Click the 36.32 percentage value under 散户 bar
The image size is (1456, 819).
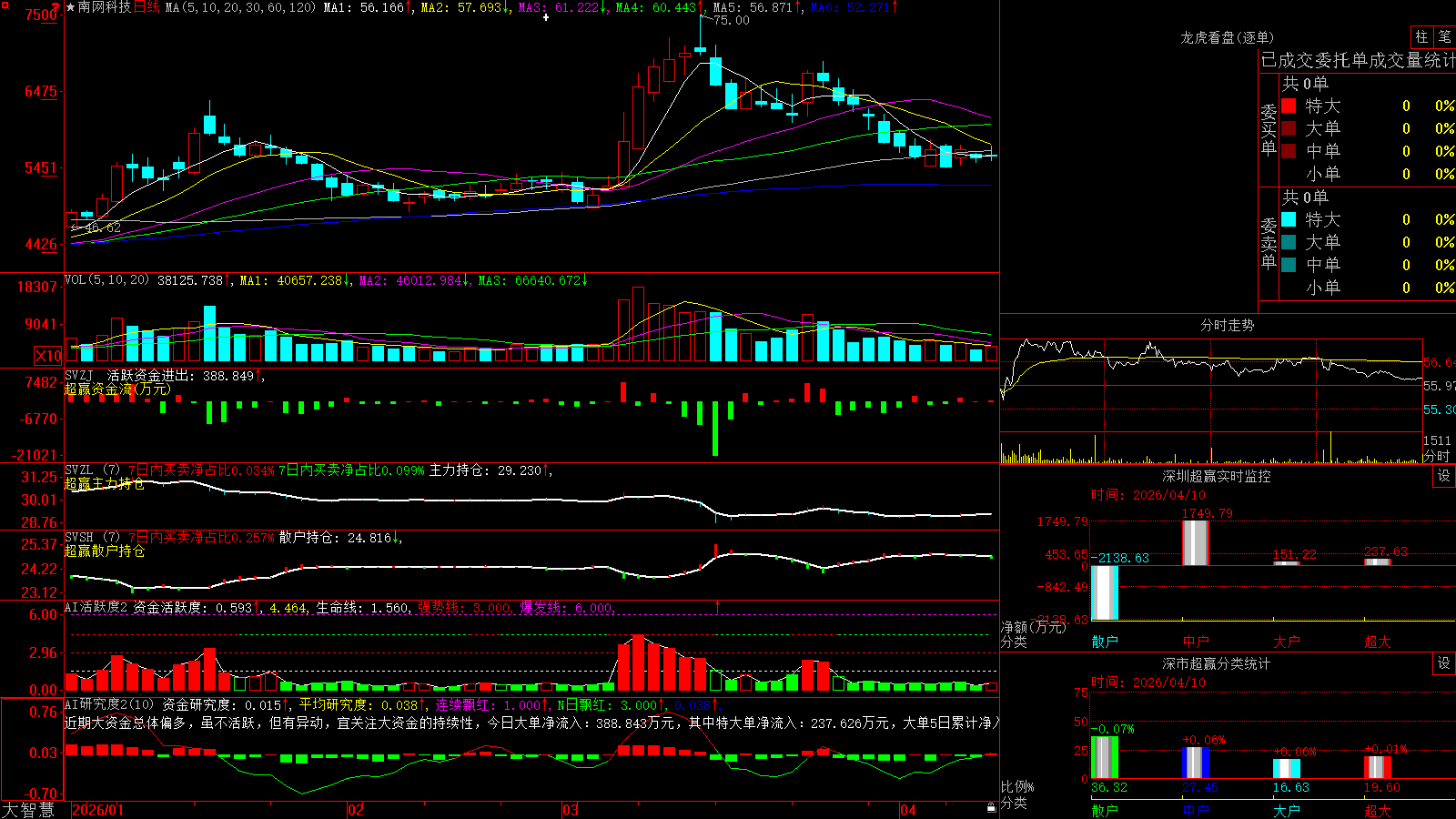(x=1109, y=787)
